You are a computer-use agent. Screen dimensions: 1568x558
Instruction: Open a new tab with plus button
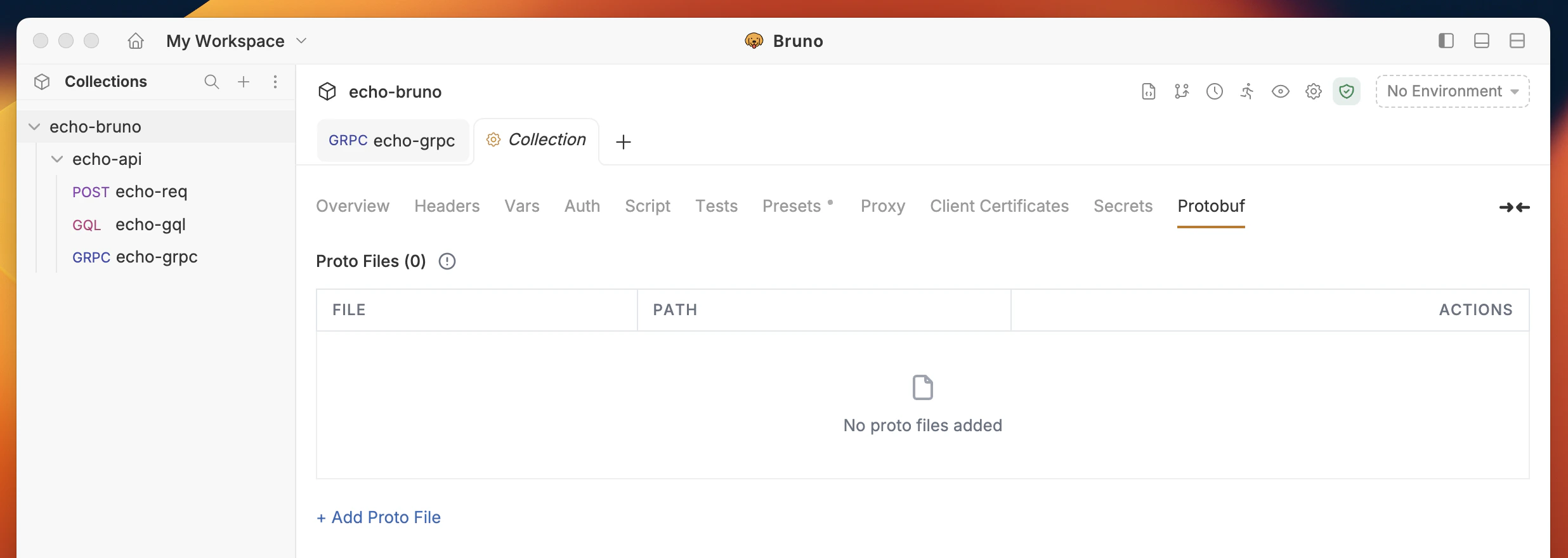(624, 142)
